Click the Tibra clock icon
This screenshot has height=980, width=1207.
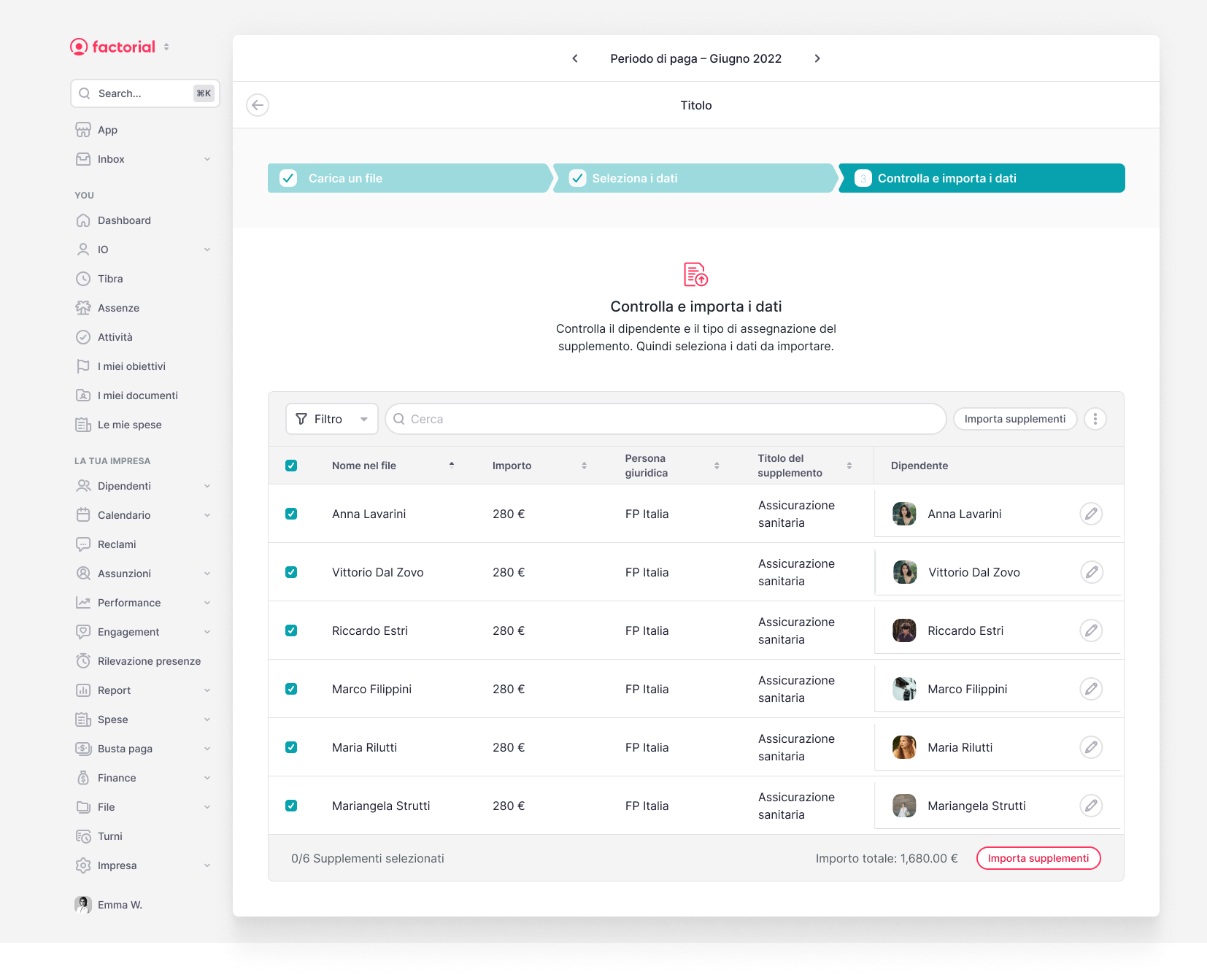point(83,279)
